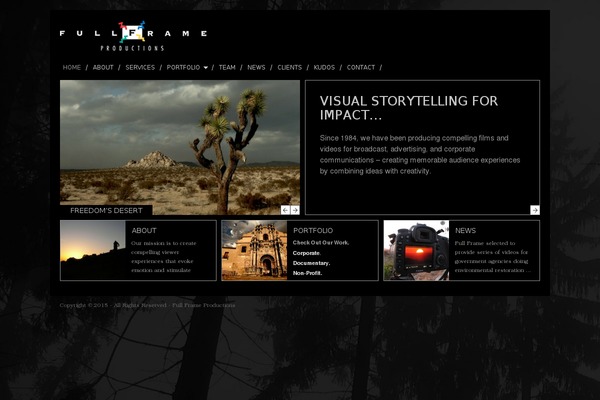The height and width of the screenshot is (400, 600).
Task: Advance the text panel with arrow
Action: click(535, 210)
